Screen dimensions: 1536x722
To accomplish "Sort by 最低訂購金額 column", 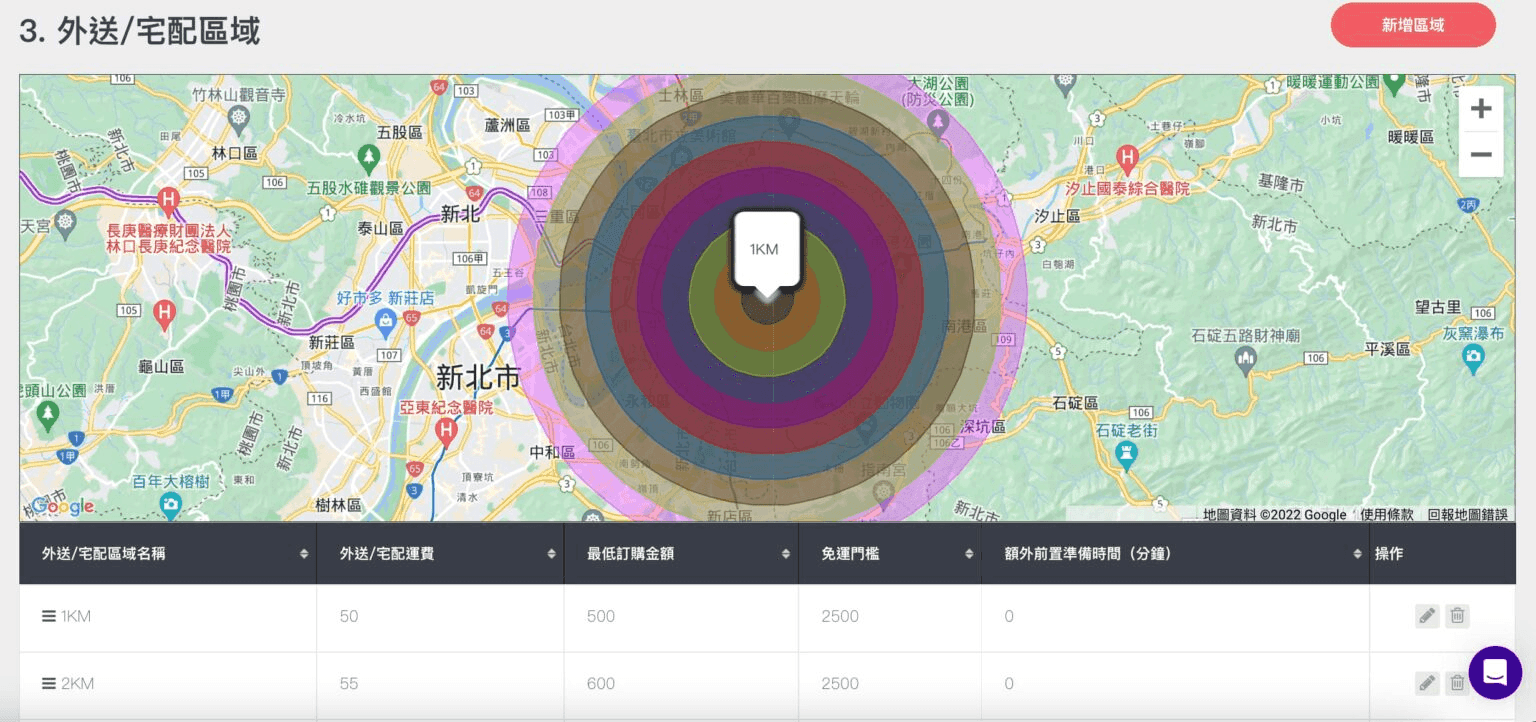I will (x=785, y=553).
